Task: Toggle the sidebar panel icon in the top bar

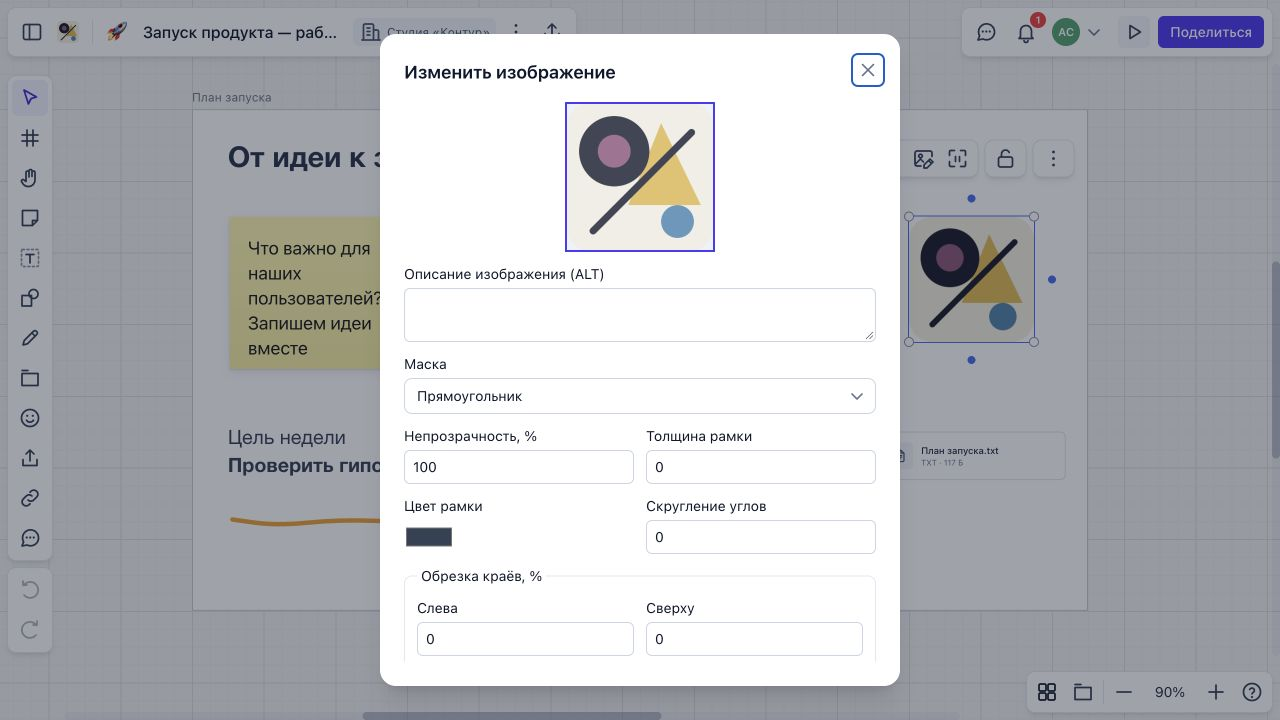Action: (x=32, y=32)
